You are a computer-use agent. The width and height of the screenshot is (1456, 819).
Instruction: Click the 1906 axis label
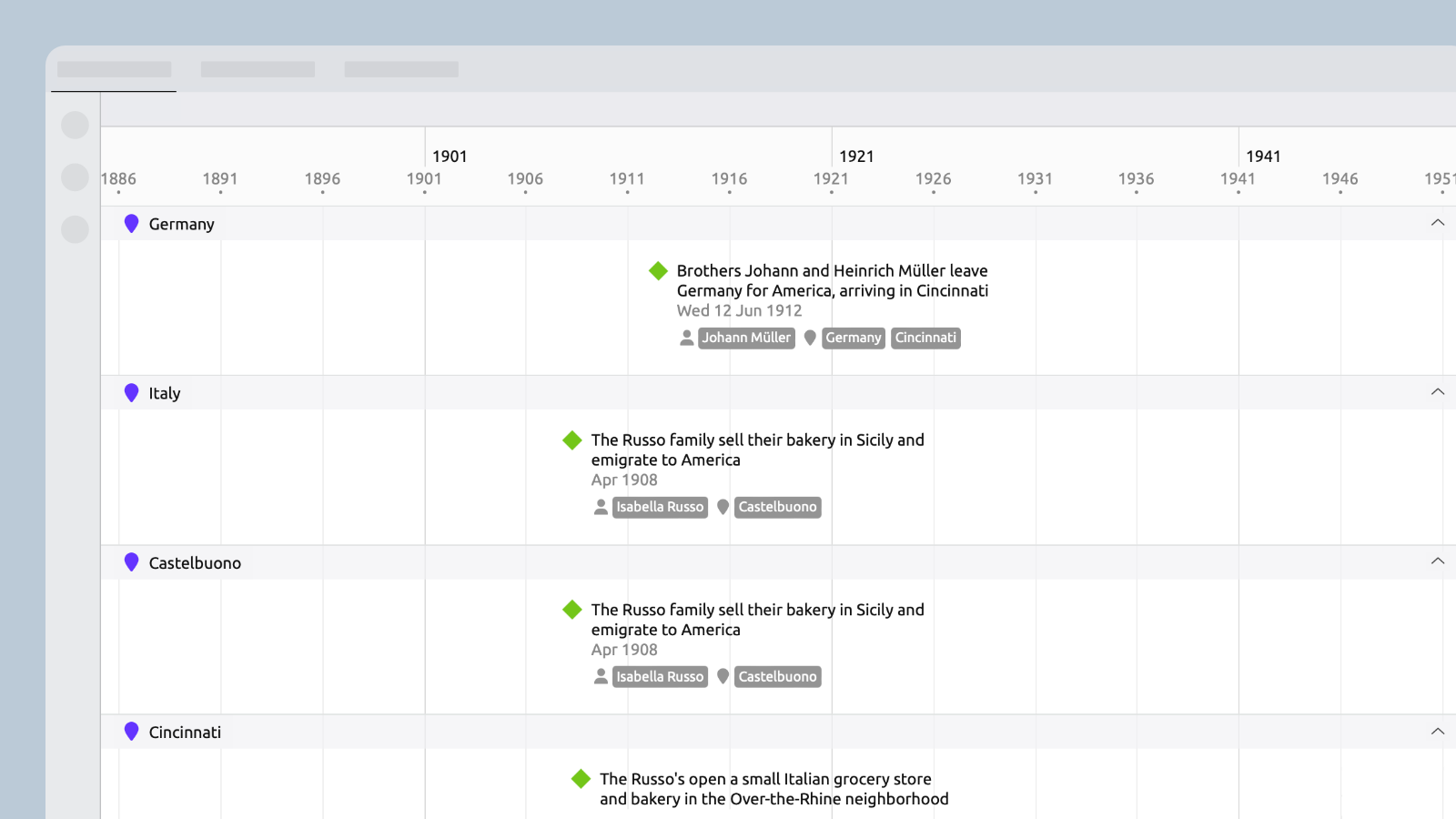click(x=525, y=179)
